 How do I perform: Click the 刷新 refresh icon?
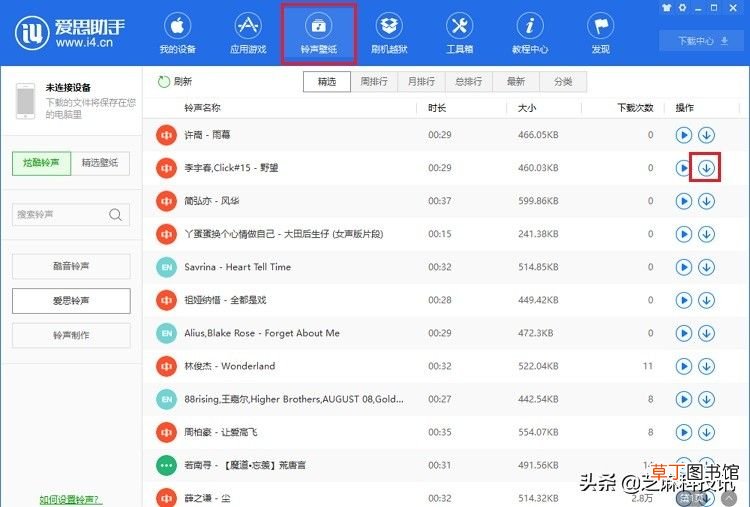tap(164, 82)
